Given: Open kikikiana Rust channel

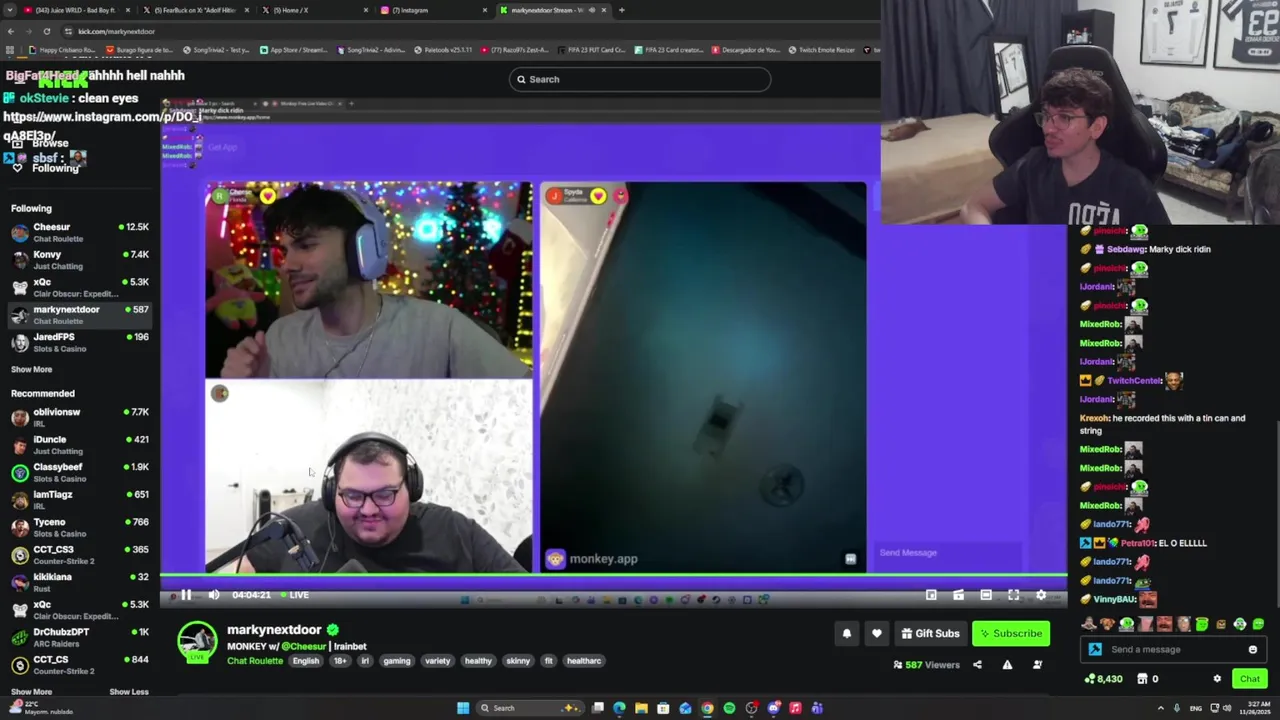Looking at the screenshot, I should (80, 582).
